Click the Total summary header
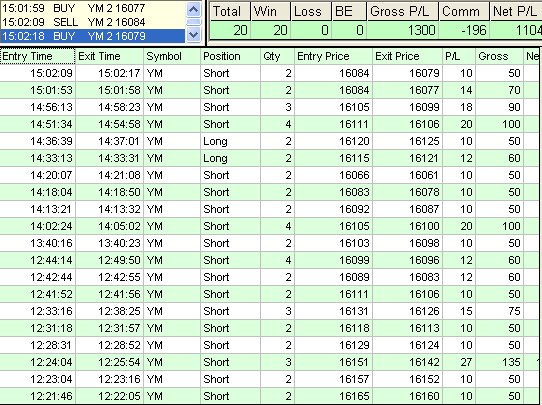 230,11
